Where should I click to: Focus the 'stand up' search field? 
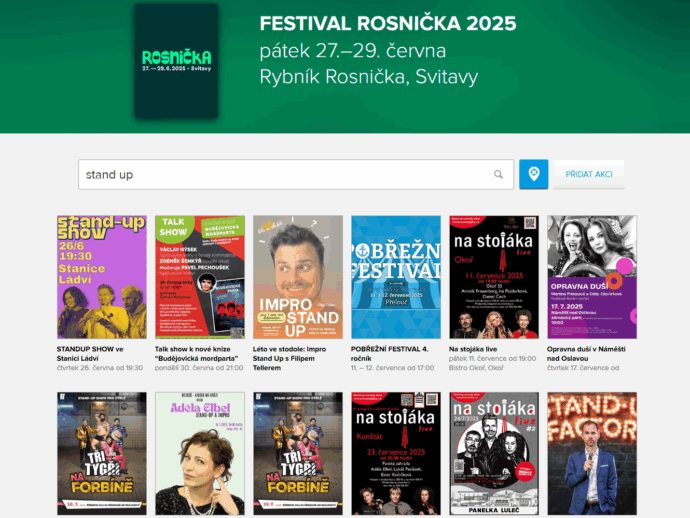(x=296, y=174)
